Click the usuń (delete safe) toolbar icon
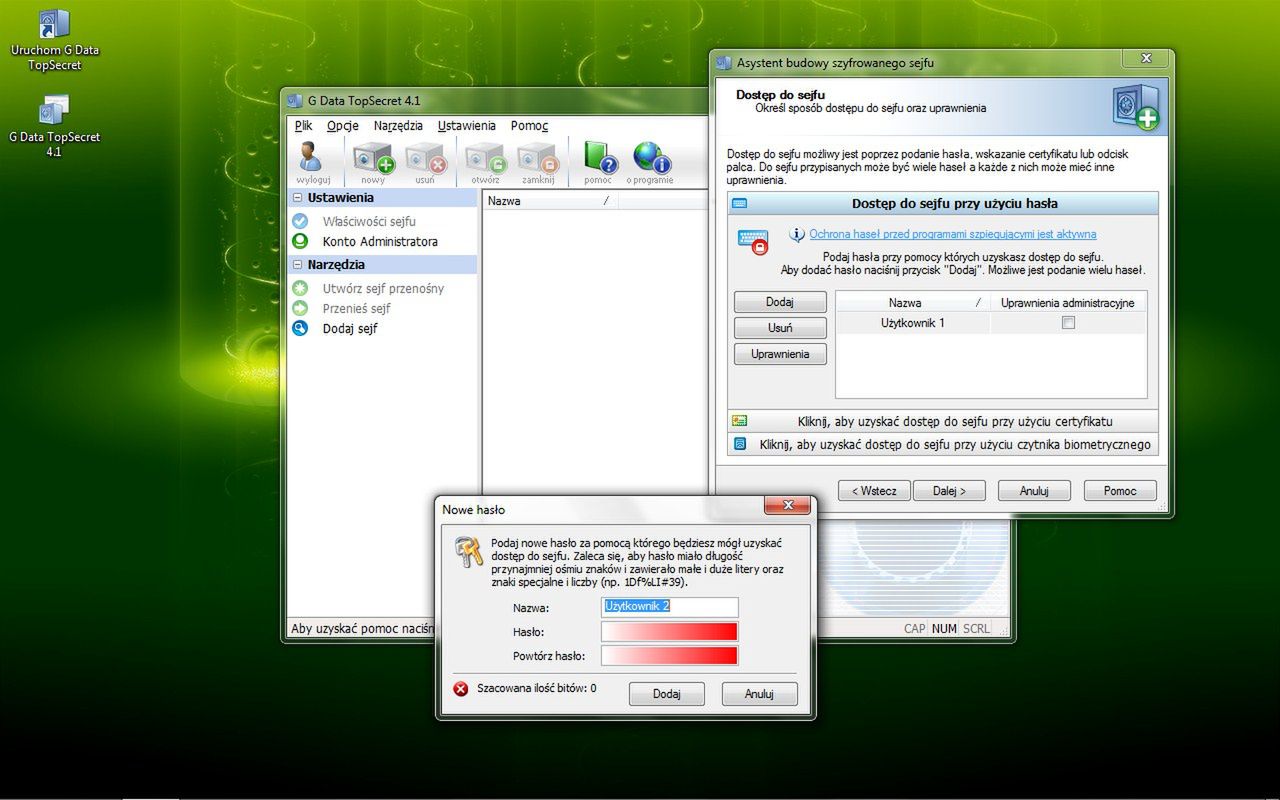This screenshot has height=800, width=1280. (x=425, y=161)
